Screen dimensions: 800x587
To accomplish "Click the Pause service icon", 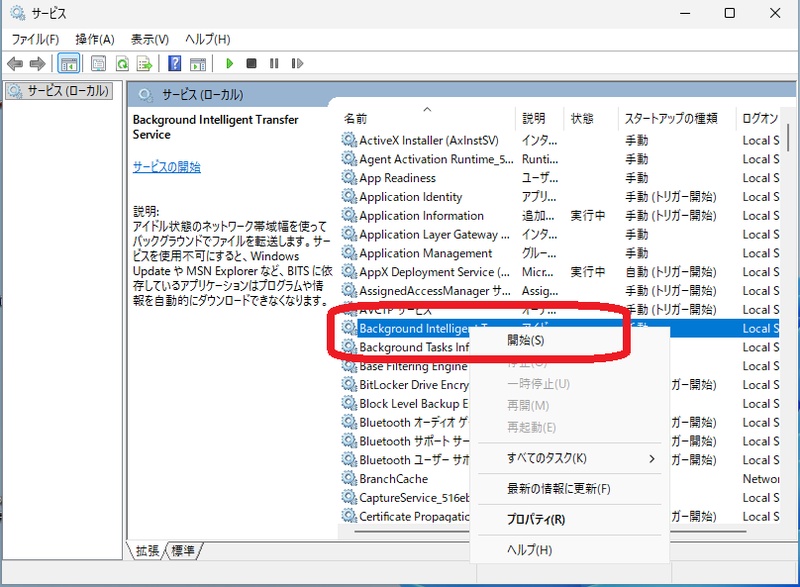I will (274, 63).
